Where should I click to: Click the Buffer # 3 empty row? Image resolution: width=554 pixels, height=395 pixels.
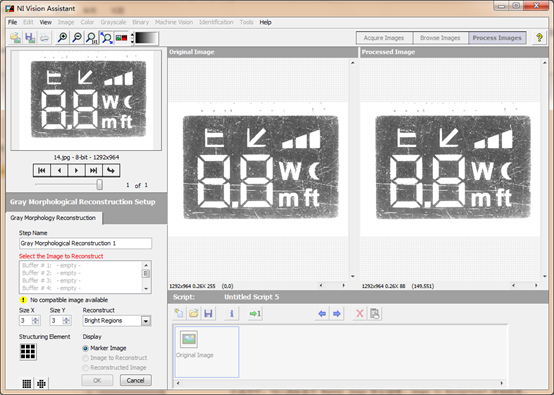(x=81, y=281)
